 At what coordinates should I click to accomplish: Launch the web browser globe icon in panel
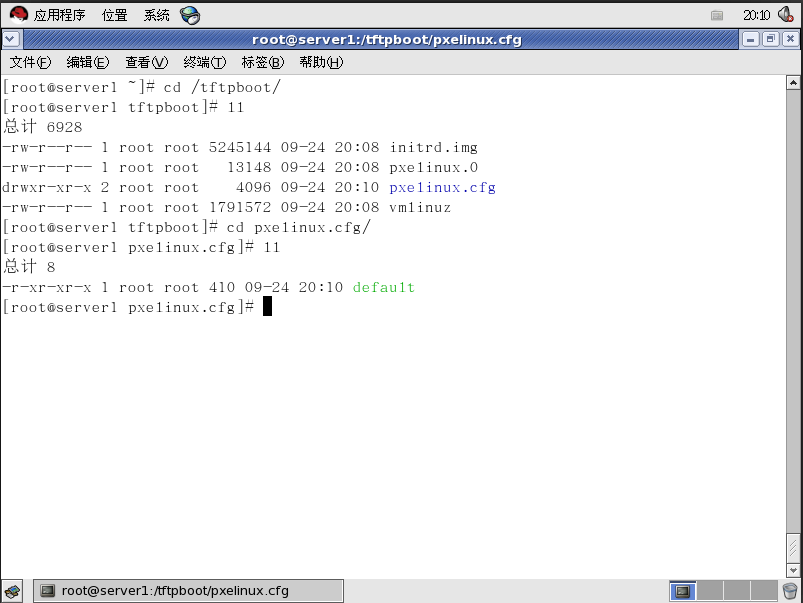tap(190, 15)
